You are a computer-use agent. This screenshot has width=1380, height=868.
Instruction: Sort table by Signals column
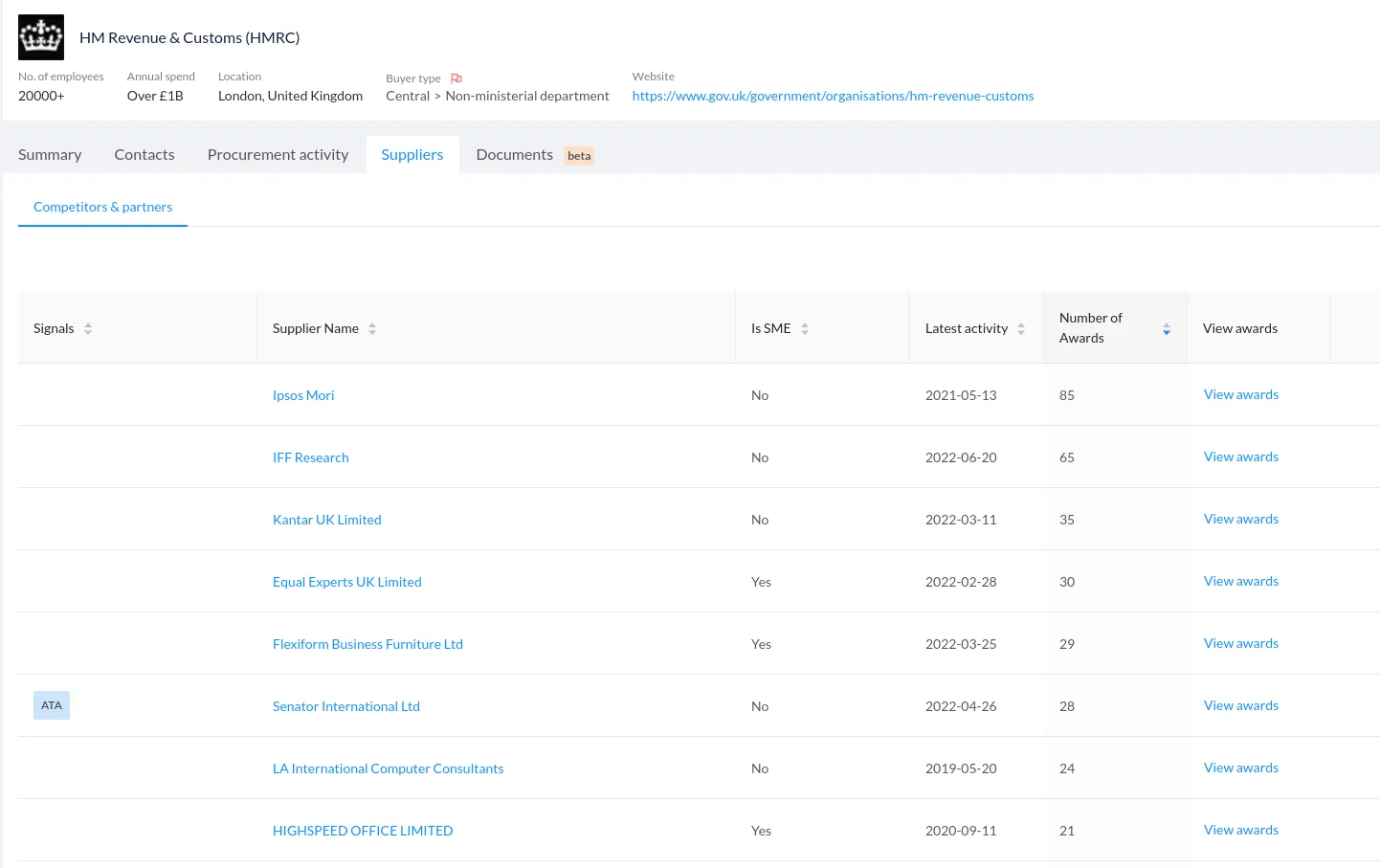pyautogui.click(x=88, y=328)
